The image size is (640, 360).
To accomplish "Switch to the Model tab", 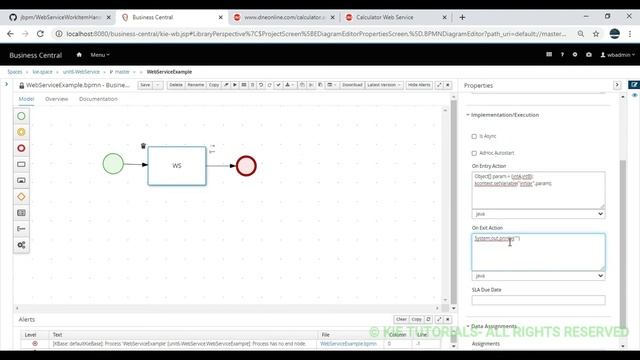I will pyautogui.click(x=27, y=99).
